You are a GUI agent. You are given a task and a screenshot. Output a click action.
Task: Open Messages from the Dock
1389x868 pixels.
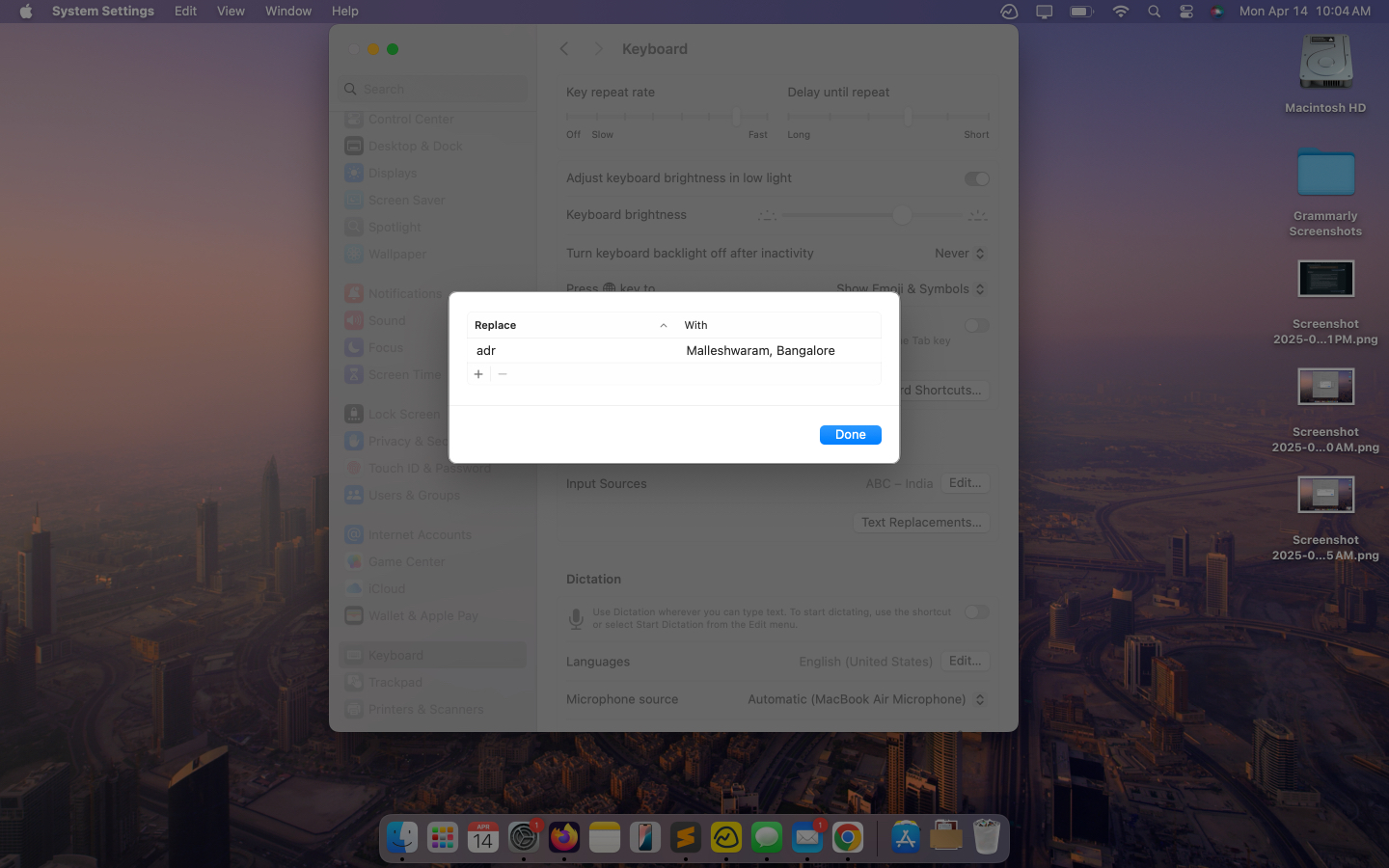767,837
